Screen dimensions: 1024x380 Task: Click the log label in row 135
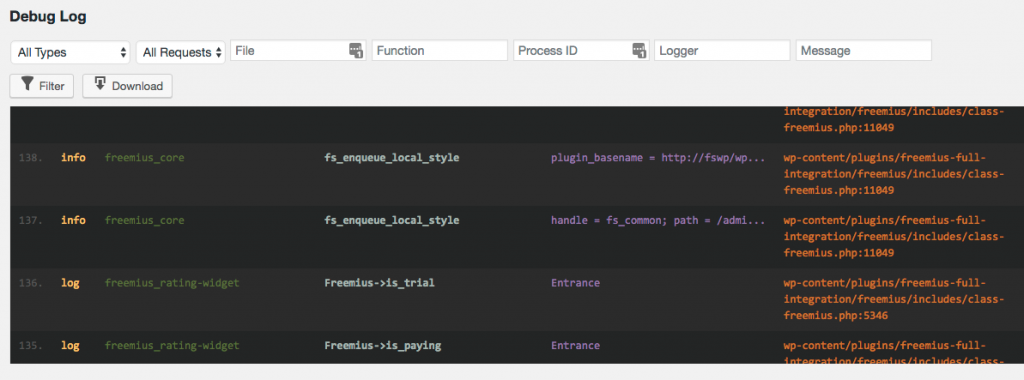click(x=70, y=345)
